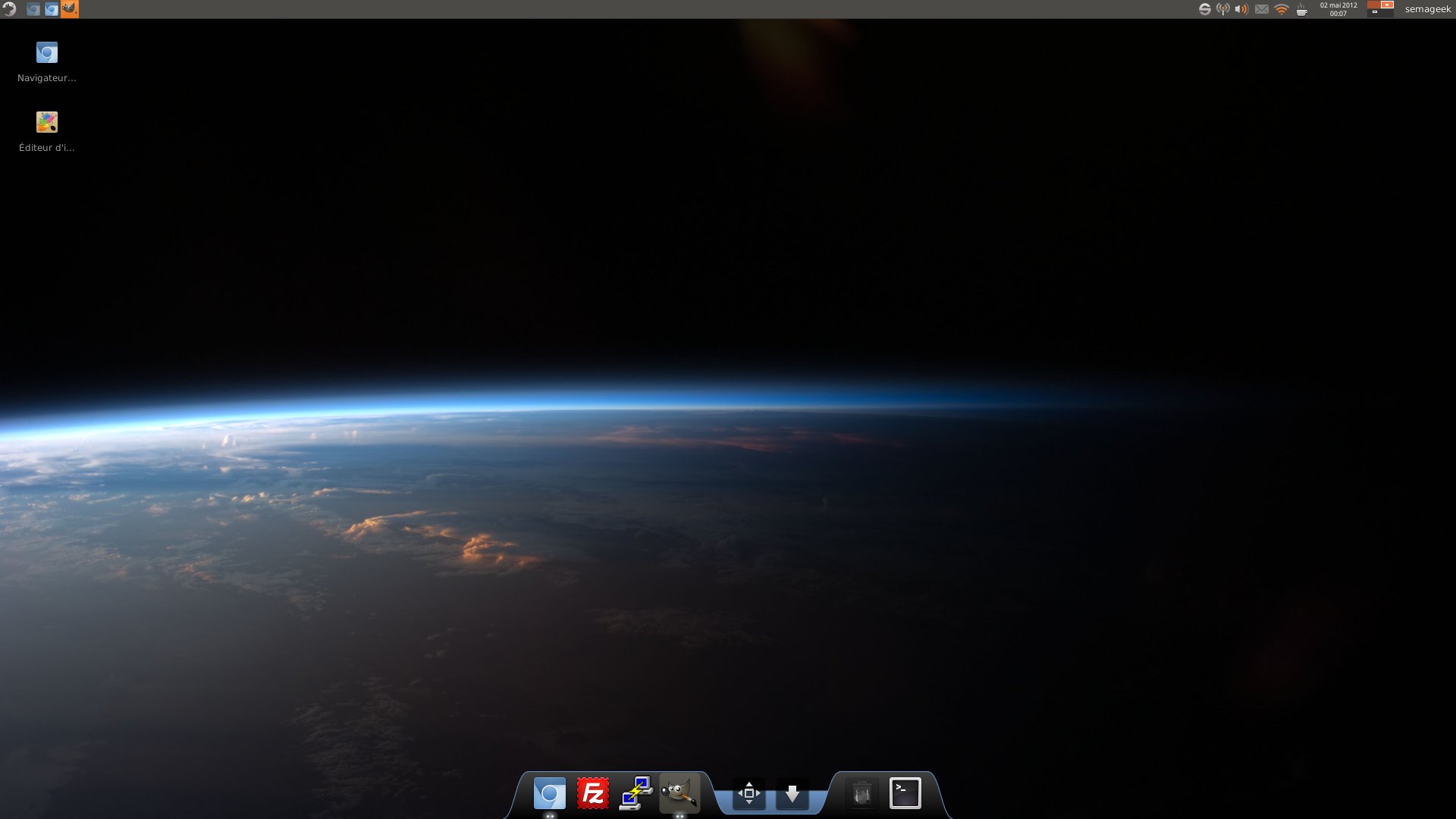Image resolution: width=1456 pixels, height=819 pixels.
Task: Launch Chromium from the dock
Action: click(x=550, y=794)
